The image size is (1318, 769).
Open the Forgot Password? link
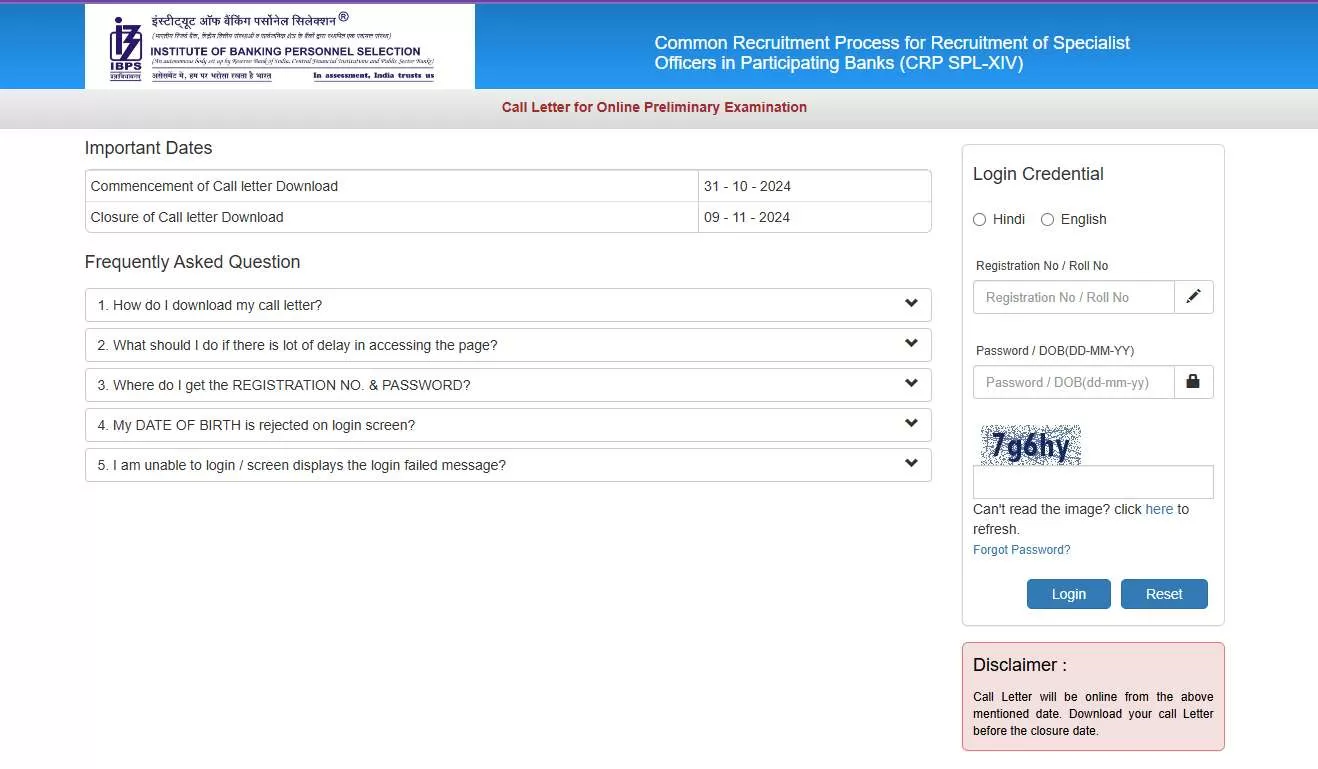[x=1021, y=550]
